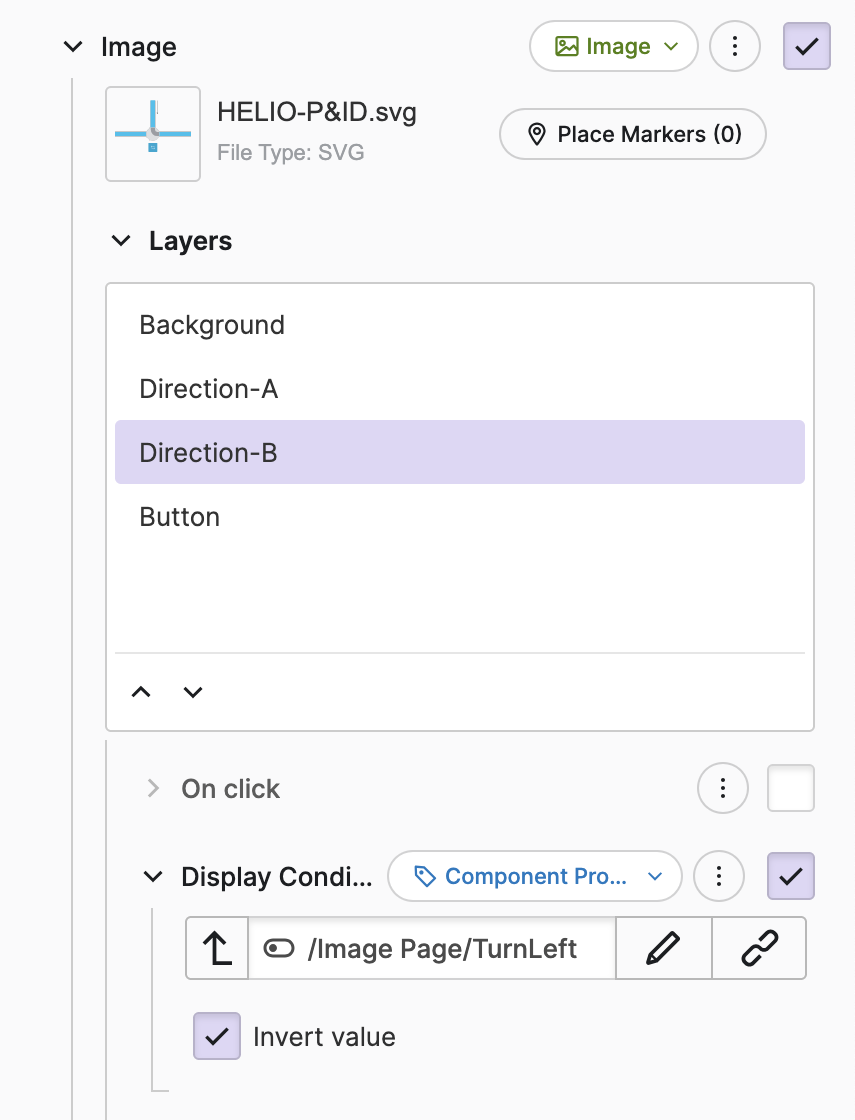Move layer down with the down arrow
Image resolution: width=855 pixels, height=1120 pixels.
click(193, 692)
